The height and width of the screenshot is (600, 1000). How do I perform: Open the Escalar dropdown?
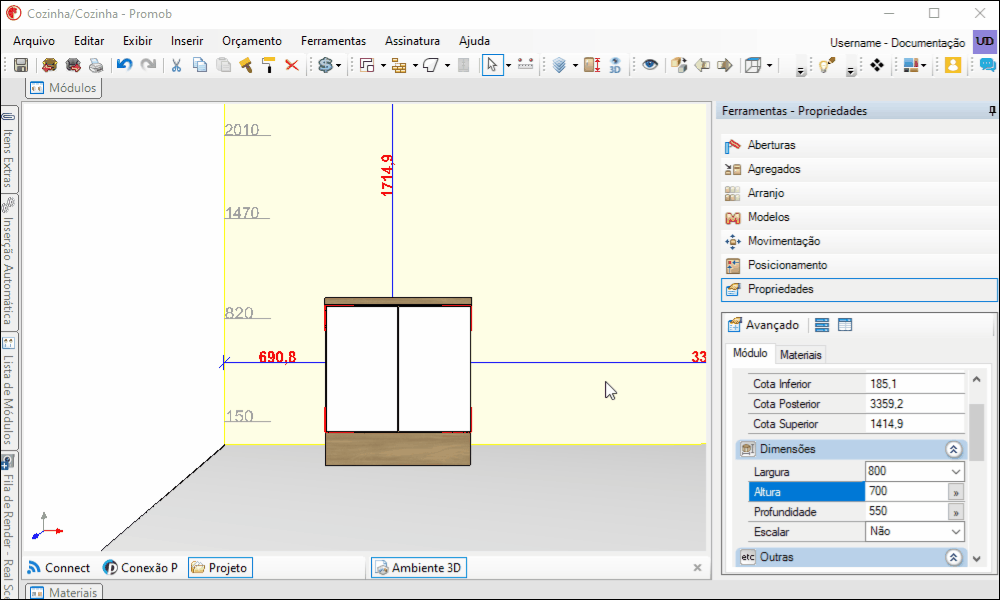point(956,532)
